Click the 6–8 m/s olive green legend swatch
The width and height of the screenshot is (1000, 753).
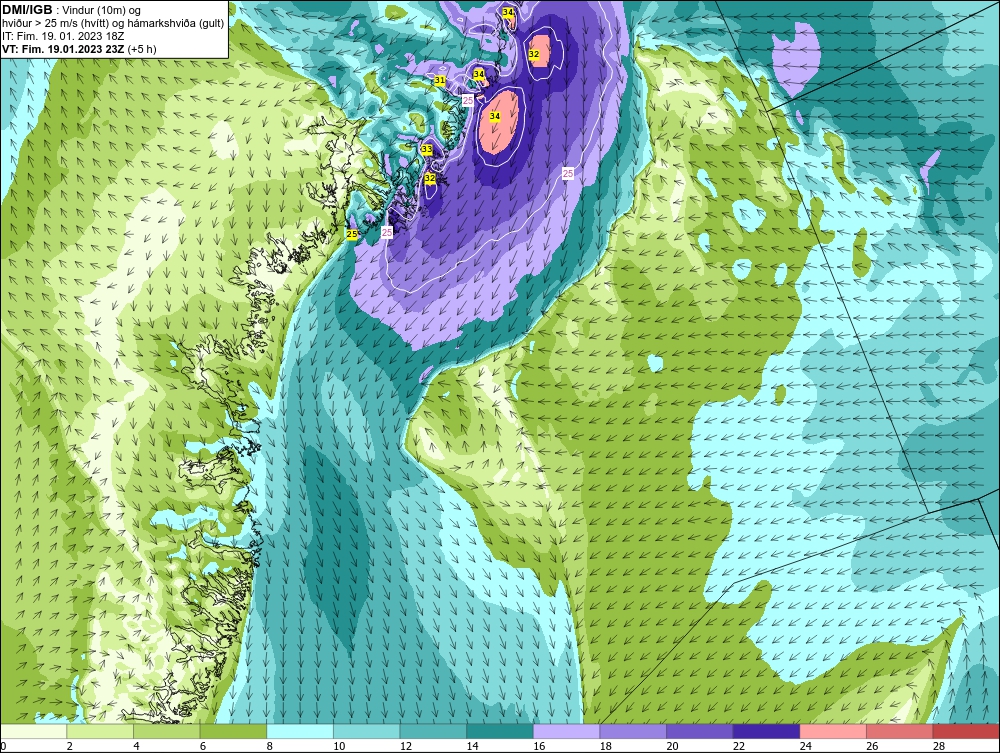(x=233, y=731)
